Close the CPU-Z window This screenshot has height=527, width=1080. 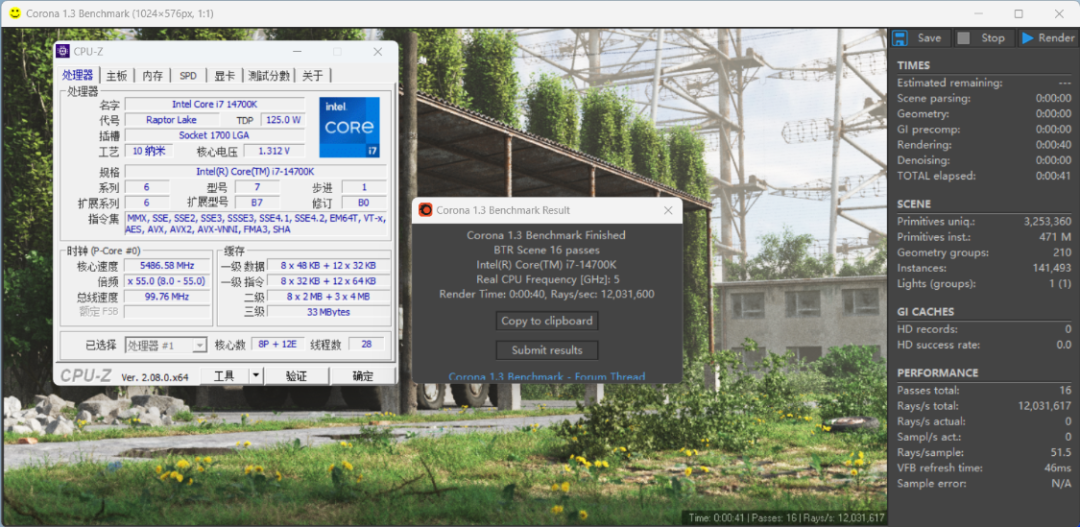377,52
